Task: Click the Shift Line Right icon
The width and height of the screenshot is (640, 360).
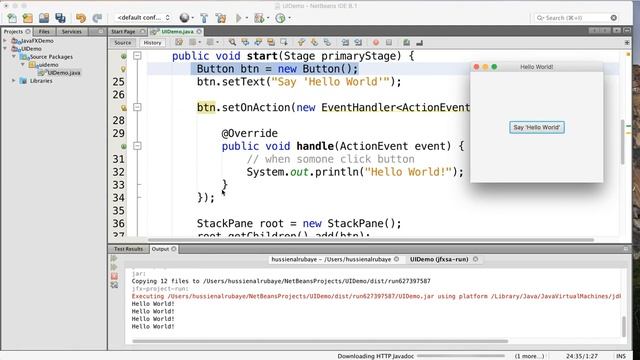Action: (358, 42)
